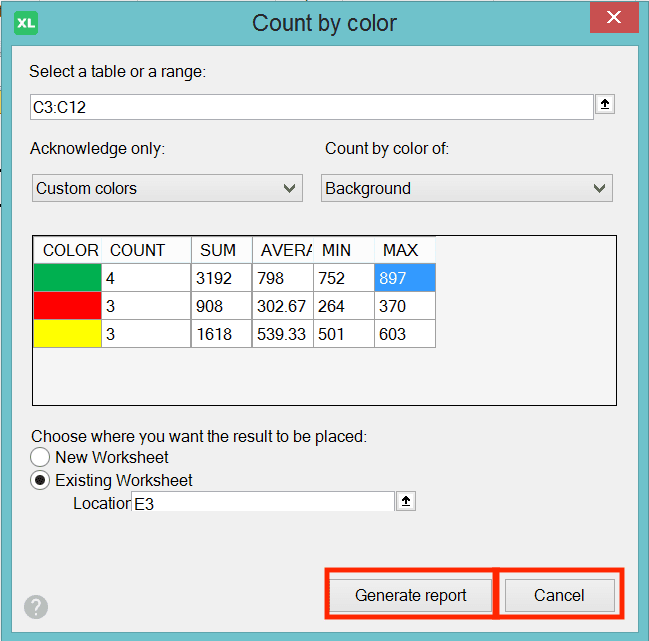The width and height of the screenshot is (649, 641).
Task: Click the COUNT column header
Action: point(146,250)
